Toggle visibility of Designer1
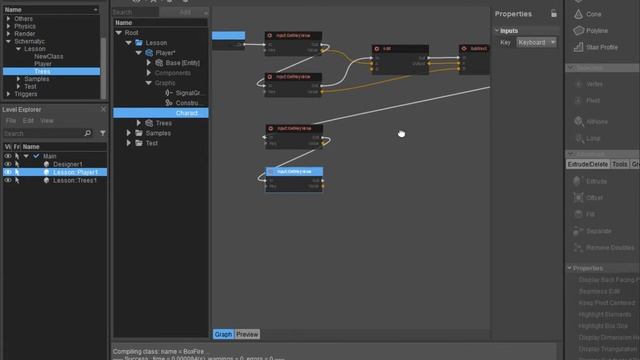 8,164
